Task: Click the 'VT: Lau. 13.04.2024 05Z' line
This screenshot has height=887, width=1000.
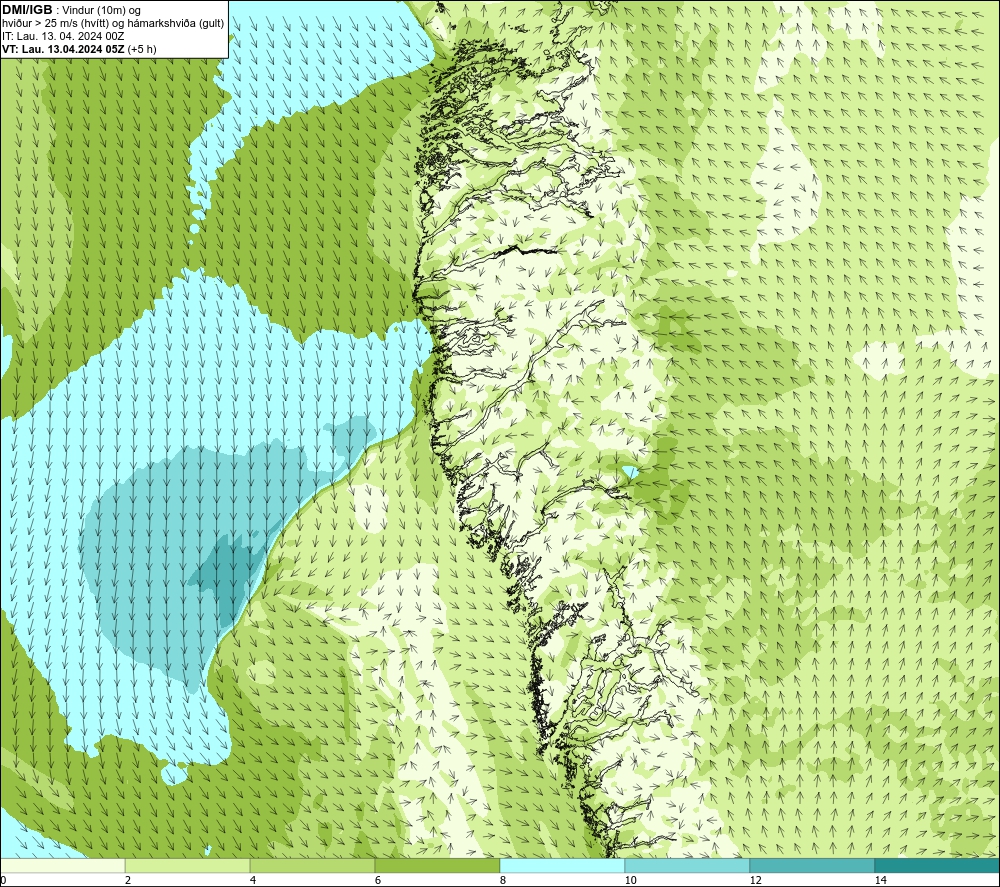Action: (x=63, y=49)
